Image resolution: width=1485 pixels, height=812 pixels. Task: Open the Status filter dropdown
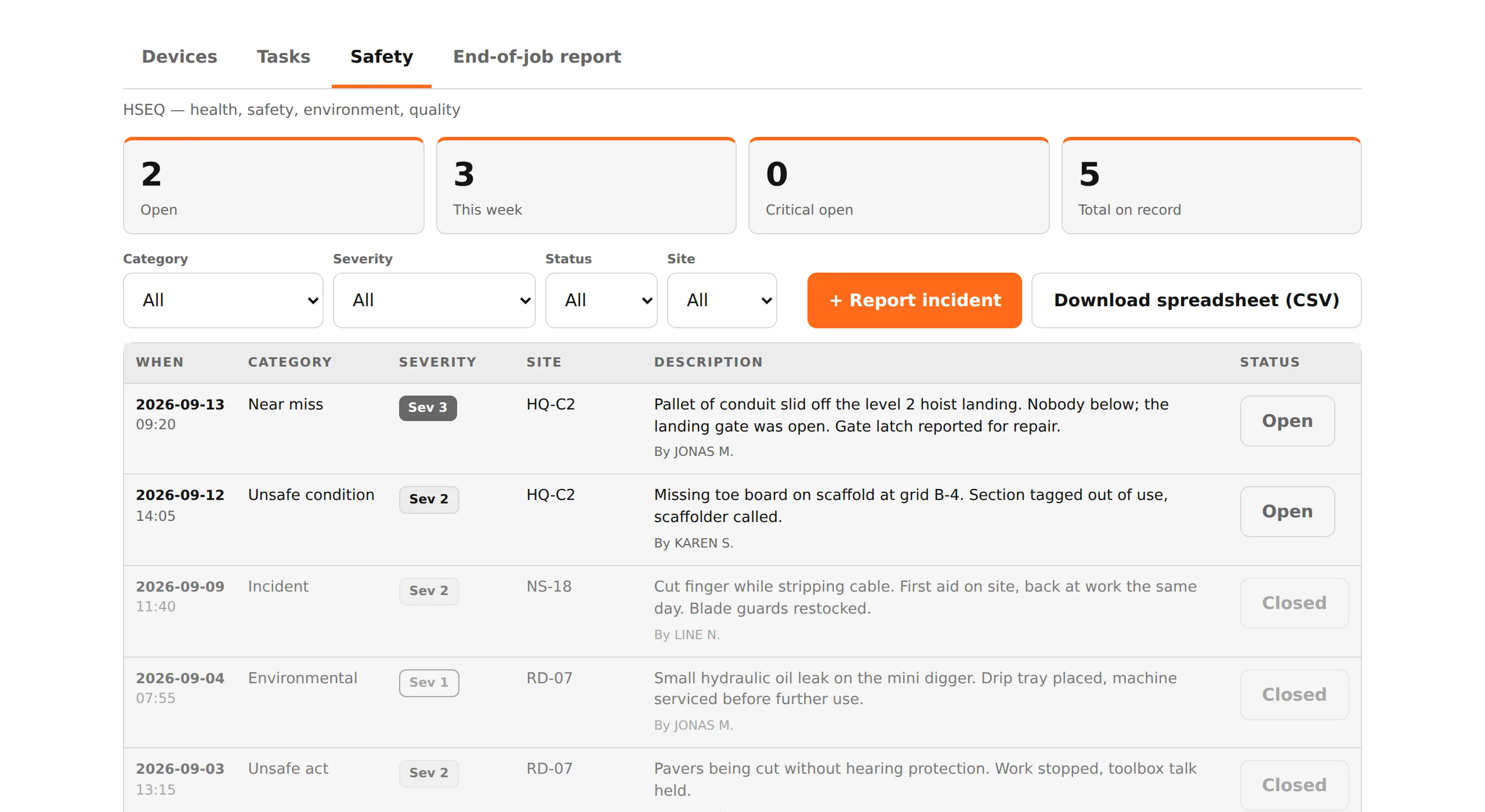tap(602, 300)
